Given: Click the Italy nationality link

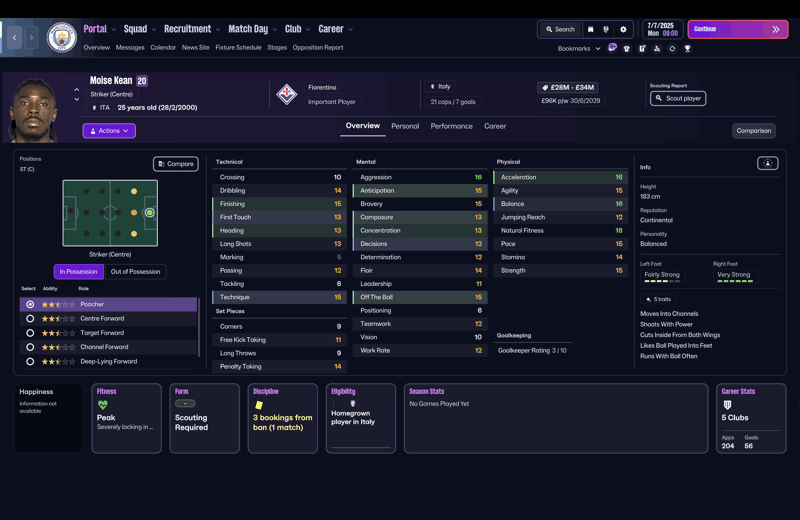Looking at the screenshot, I should pos(440,87).
